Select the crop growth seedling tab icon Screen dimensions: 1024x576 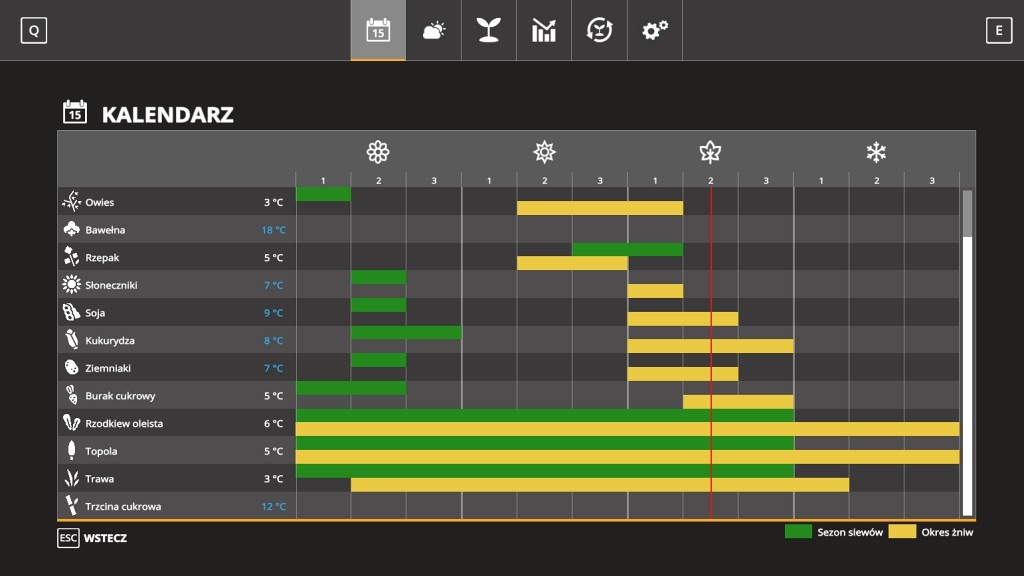pyautogui.click(x=488, y=30)
